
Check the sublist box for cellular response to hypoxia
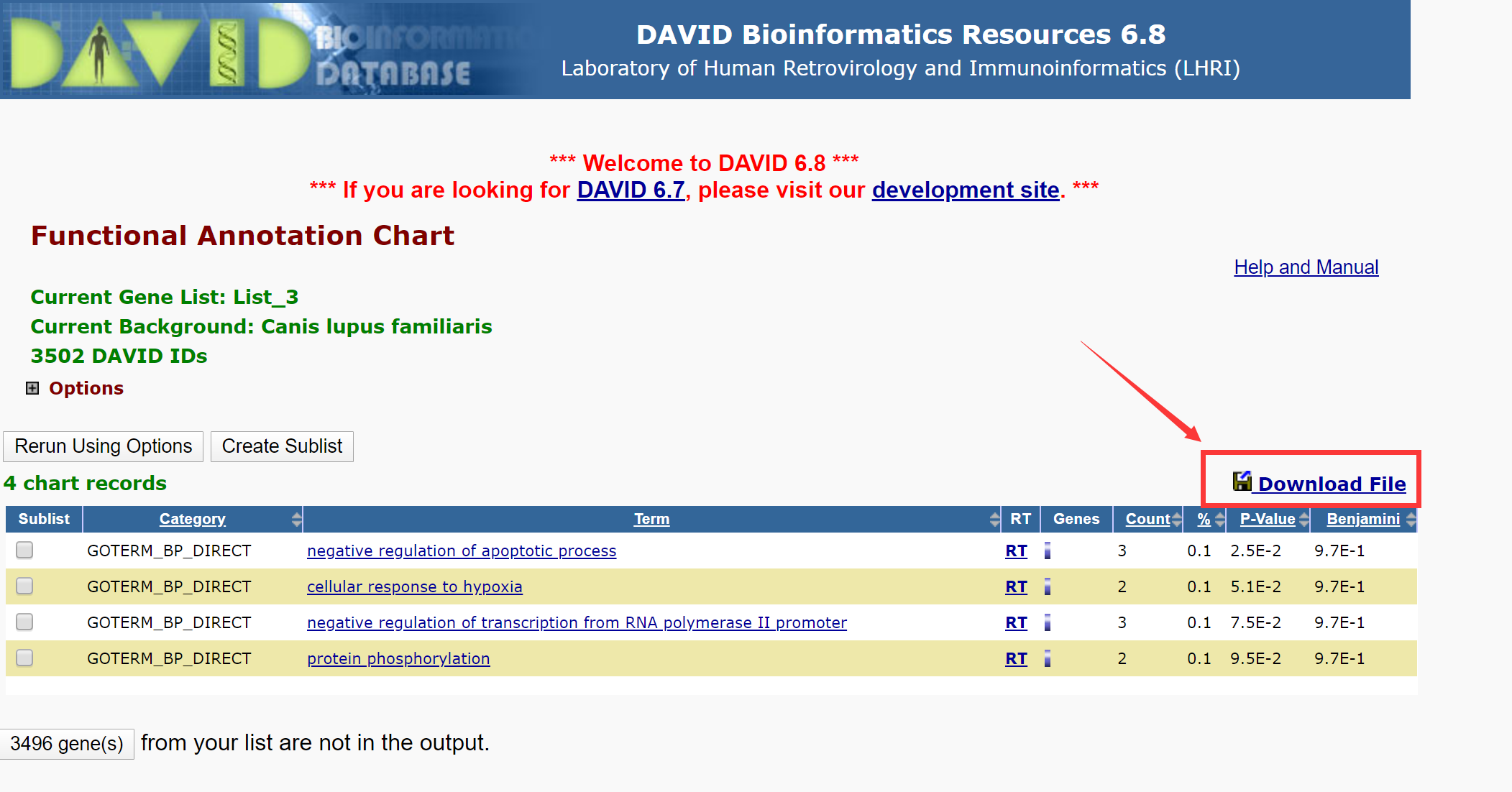(25, 586)
